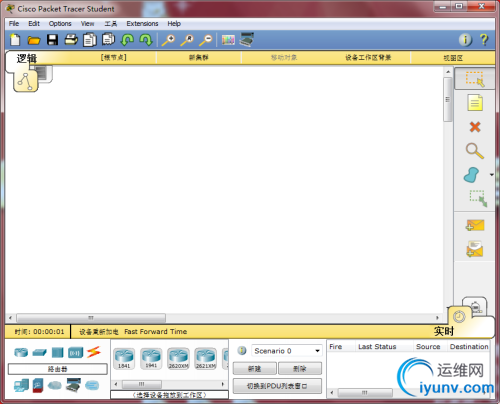The height and width of the screenshot is (404, 500).
Task: Open the Scenario 0 dropdown
Action: point(287,351)
